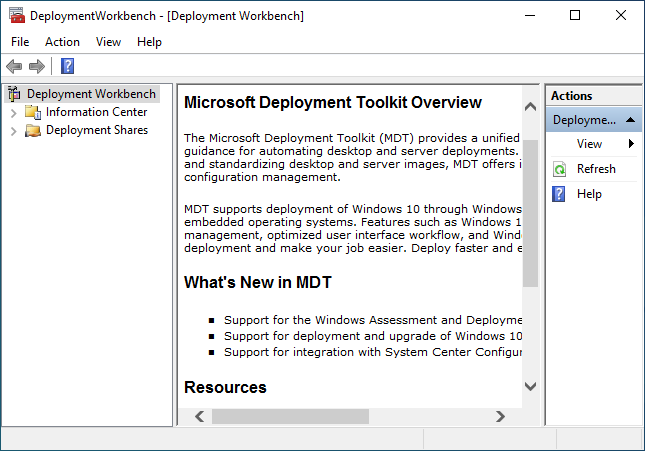Click the scroll up arrow of overview pane
The width and height of the screenshot is (645, 451).
click(x=531, y=107)
